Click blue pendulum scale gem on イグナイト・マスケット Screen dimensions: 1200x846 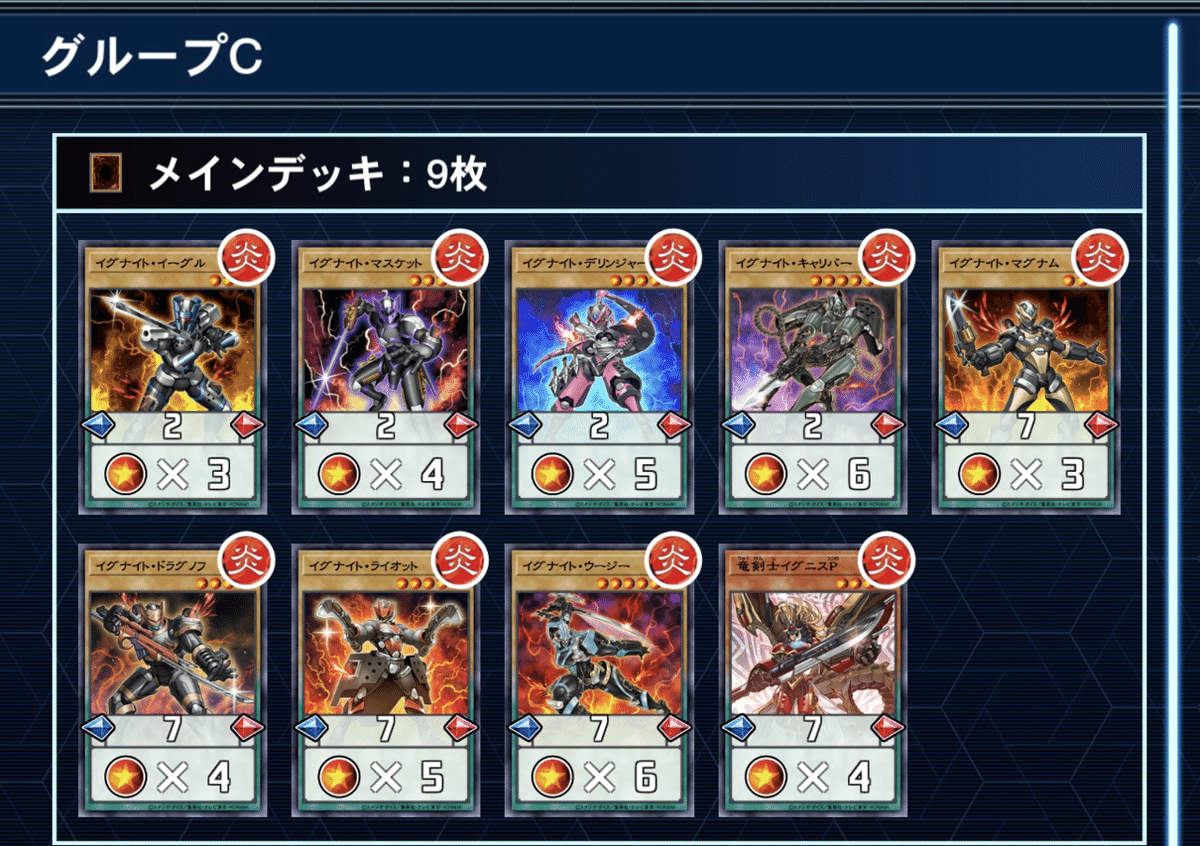(x=311, y=426)
